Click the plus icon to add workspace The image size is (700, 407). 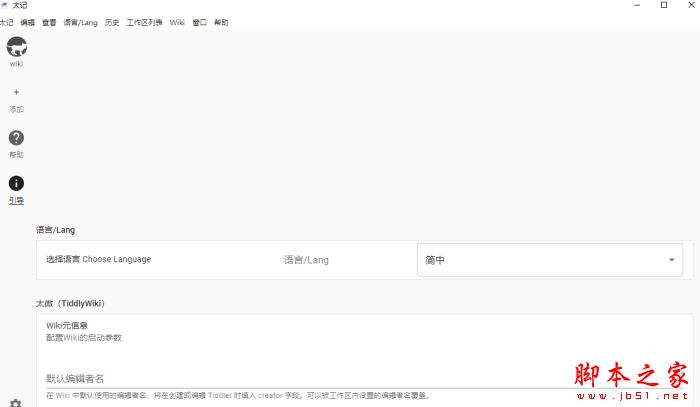pos(16,92)
